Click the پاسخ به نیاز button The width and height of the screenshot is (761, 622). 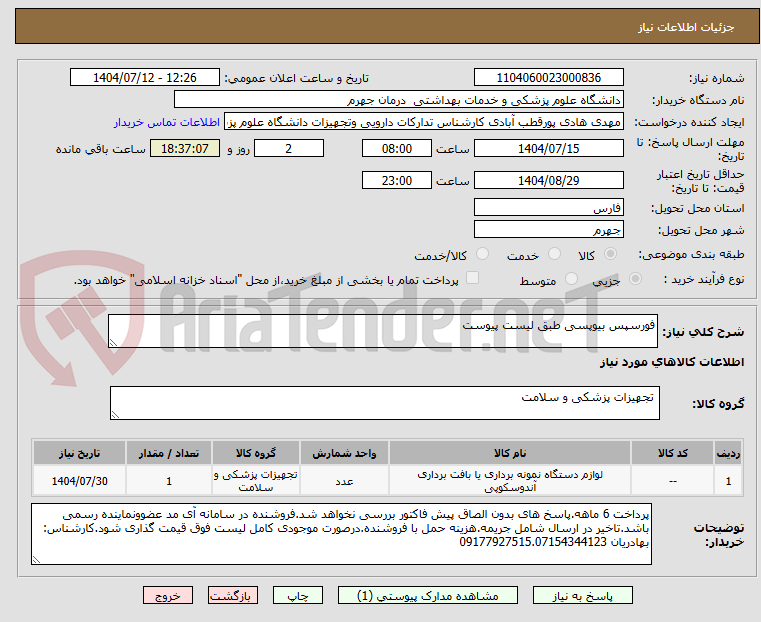(582, 595)
